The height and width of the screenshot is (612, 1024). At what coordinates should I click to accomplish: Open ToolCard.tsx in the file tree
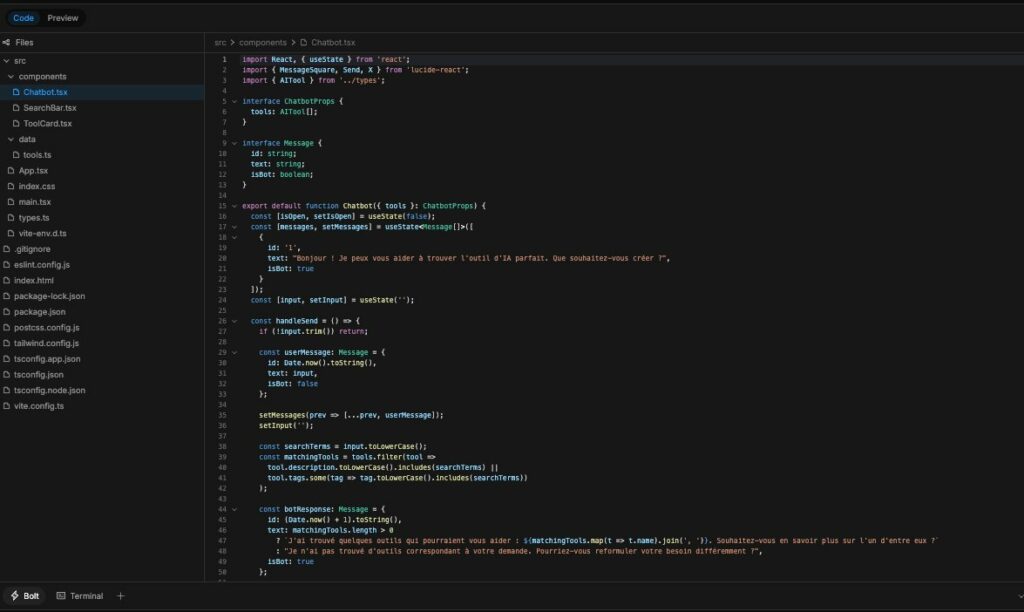pos(47,123)
